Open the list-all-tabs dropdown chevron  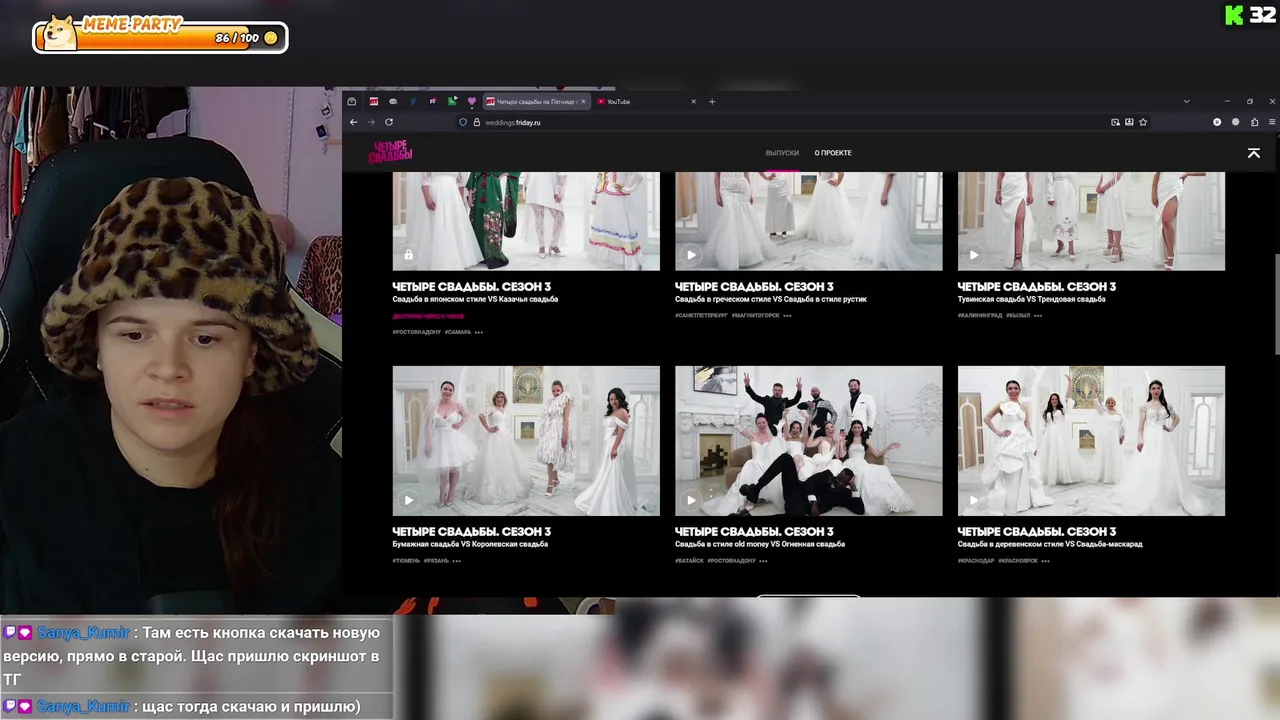[x=1187, y=101]
